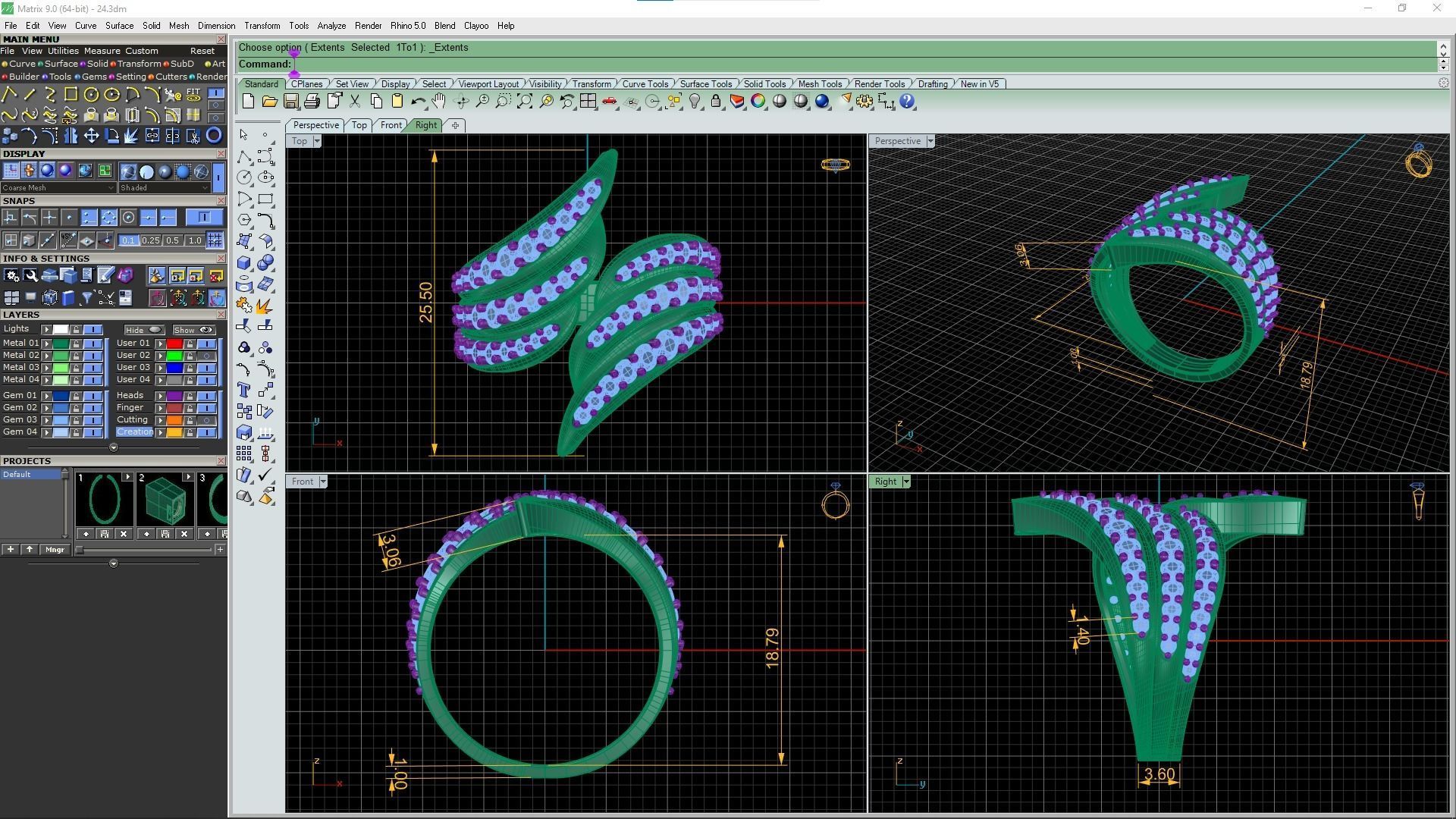The image size is (1456, 819).
Task: Click the Zoom Extents icon
Action: click(x=524, y=101)
